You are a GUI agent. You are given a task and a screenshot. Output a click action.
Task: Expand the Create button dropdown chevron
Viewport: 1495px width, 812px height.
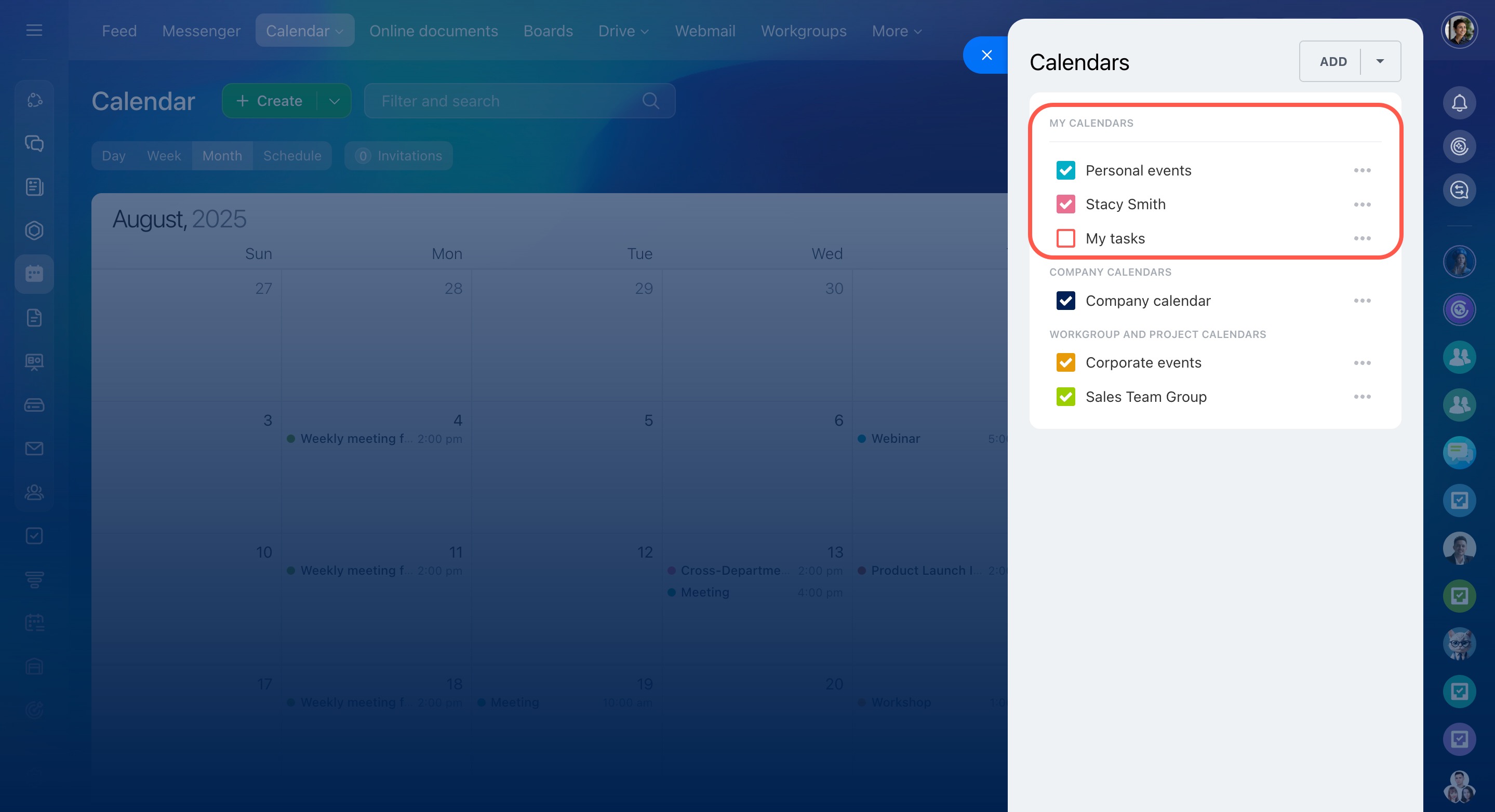(x=335, y=101)
